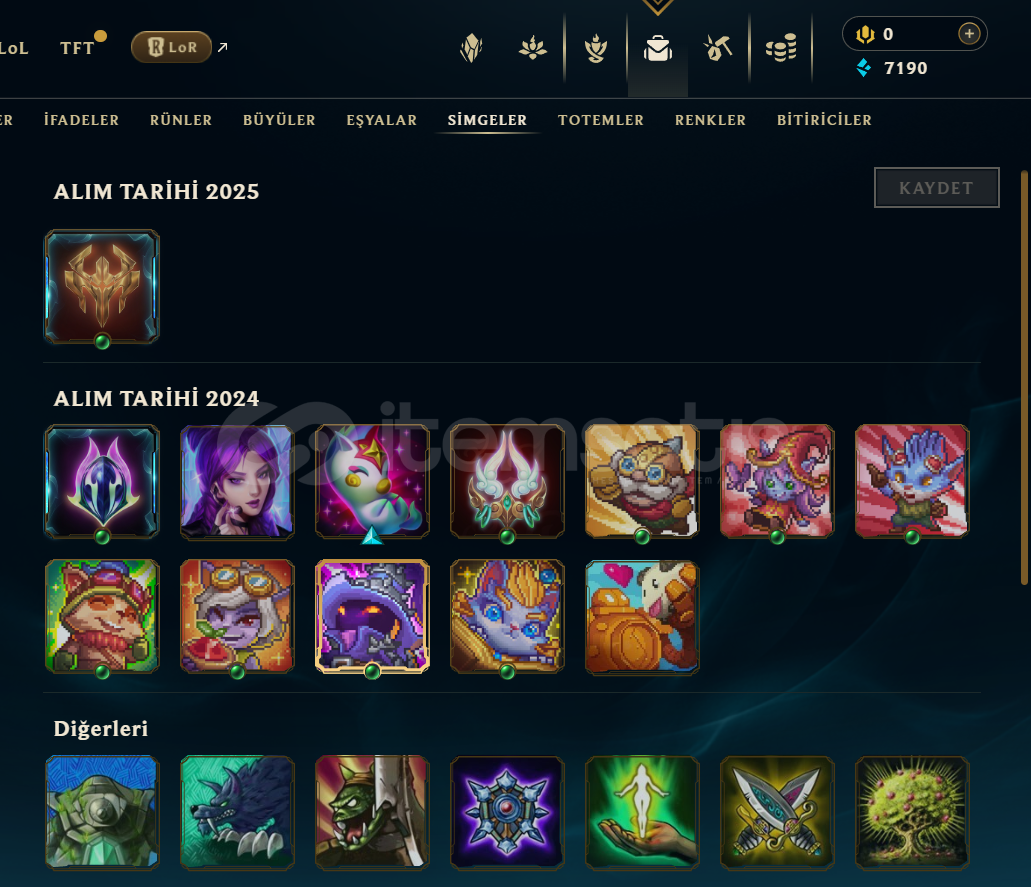The width and height of the screenshot is (1031, 887).
Task: Click the lotus flower icon in top bar
Action: (x=533, y=48)
